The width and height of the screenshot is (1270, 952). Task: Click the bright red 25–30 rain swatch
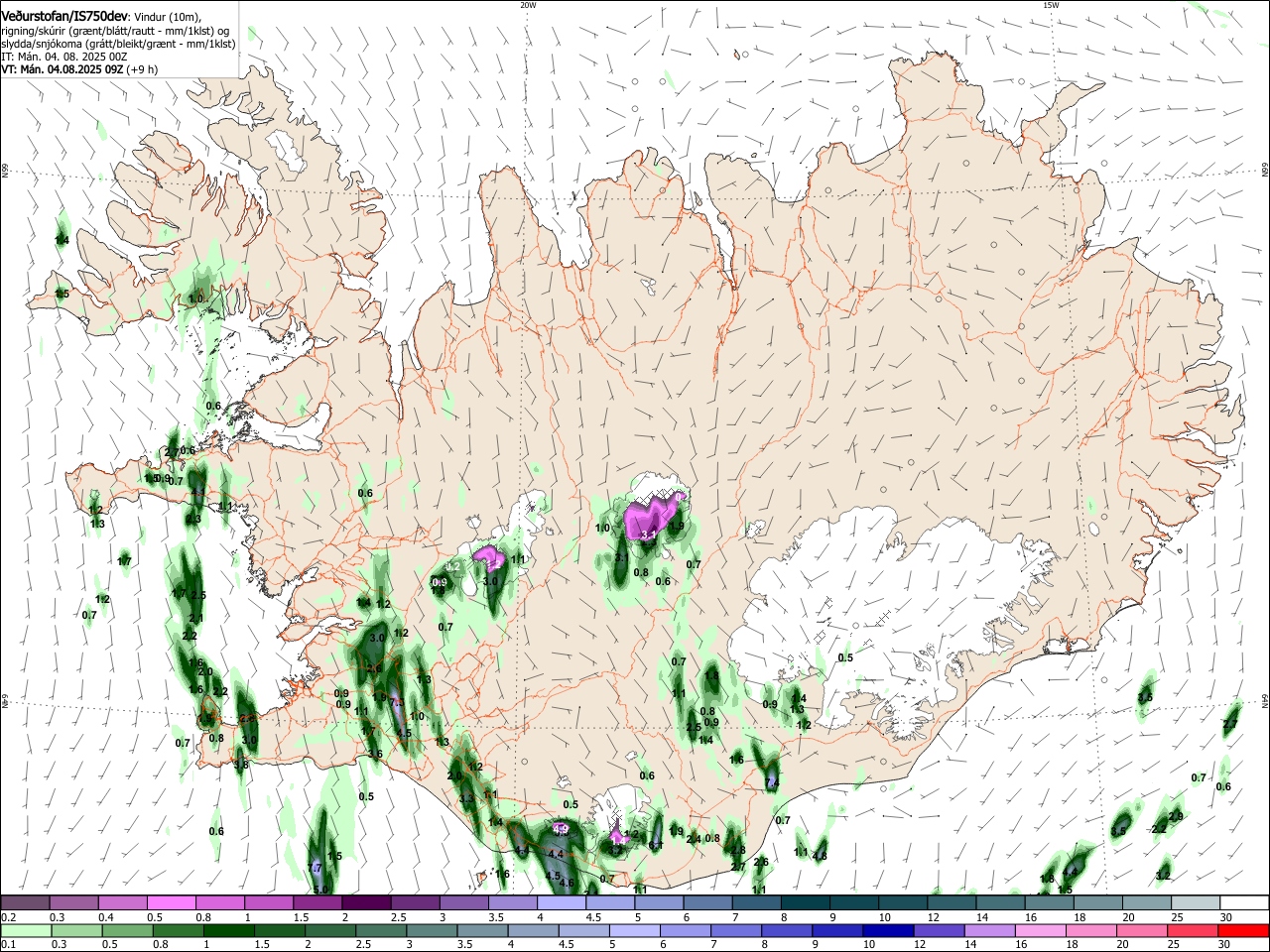coord(1244,931)
